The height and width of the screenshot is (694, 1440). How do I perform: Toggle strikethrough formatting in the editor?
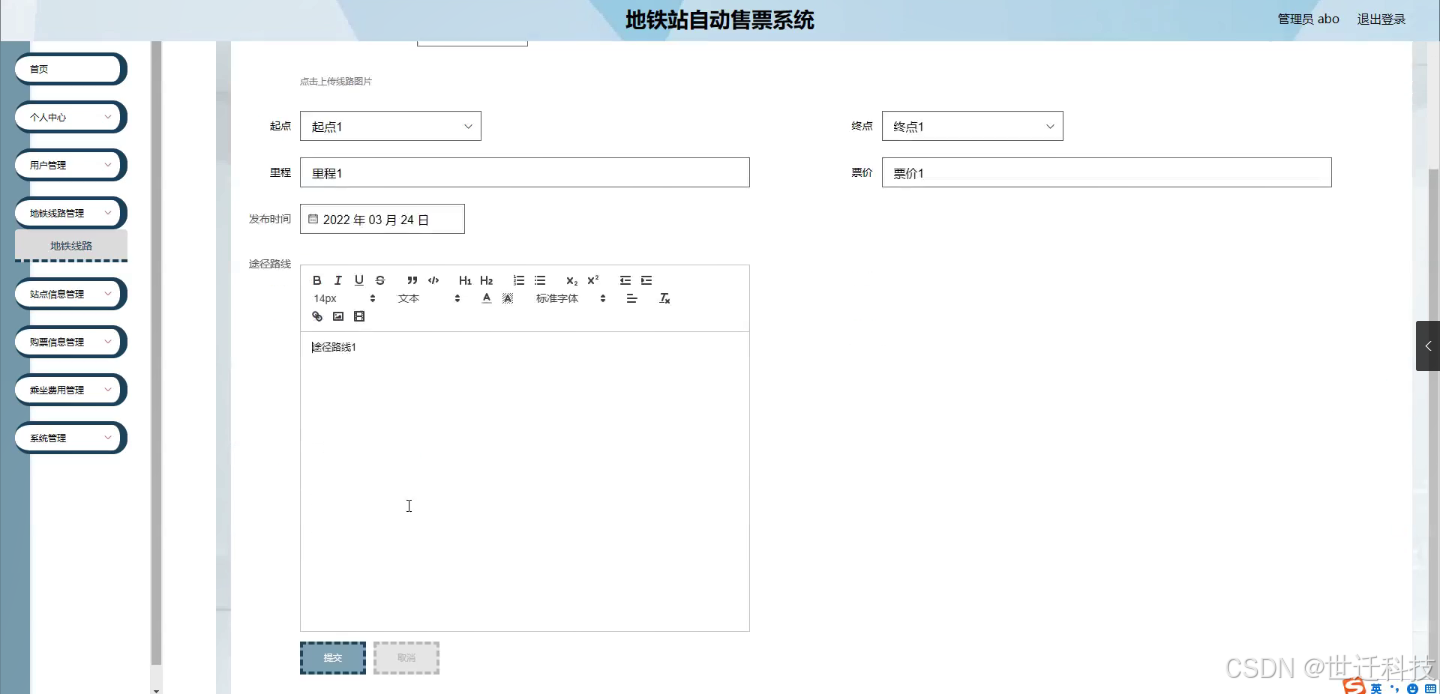click(380, 281)
